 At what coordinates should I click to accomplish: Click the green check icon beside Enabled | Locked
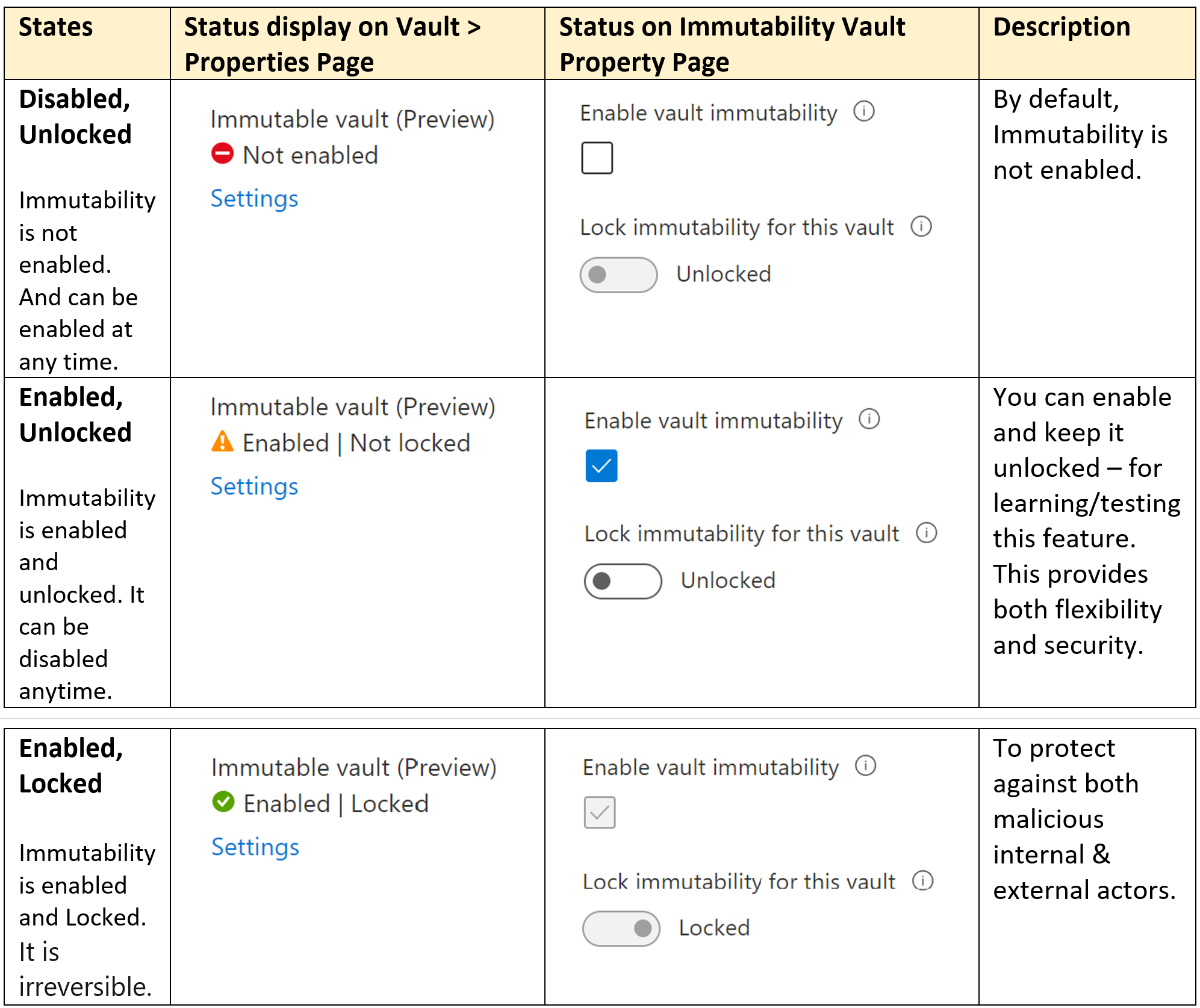point(223,801)
